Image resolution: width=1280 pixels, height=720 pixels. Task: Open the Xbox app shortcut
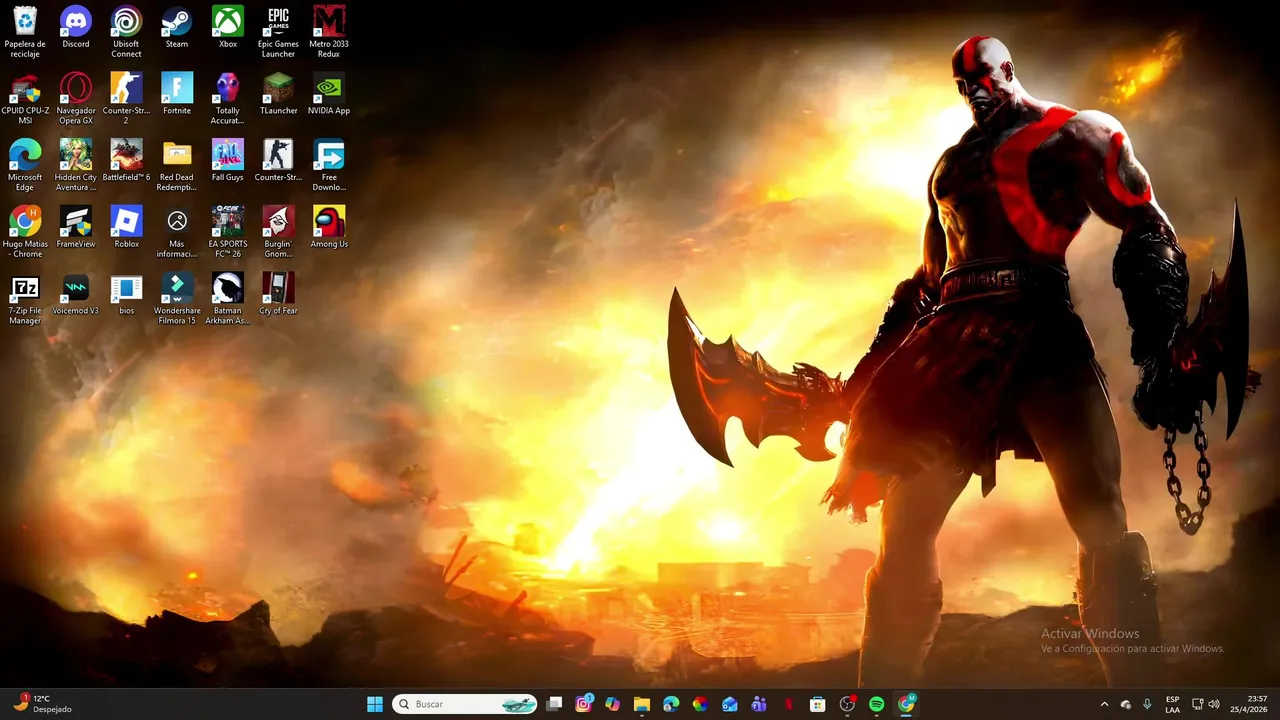tap(228, 27)
